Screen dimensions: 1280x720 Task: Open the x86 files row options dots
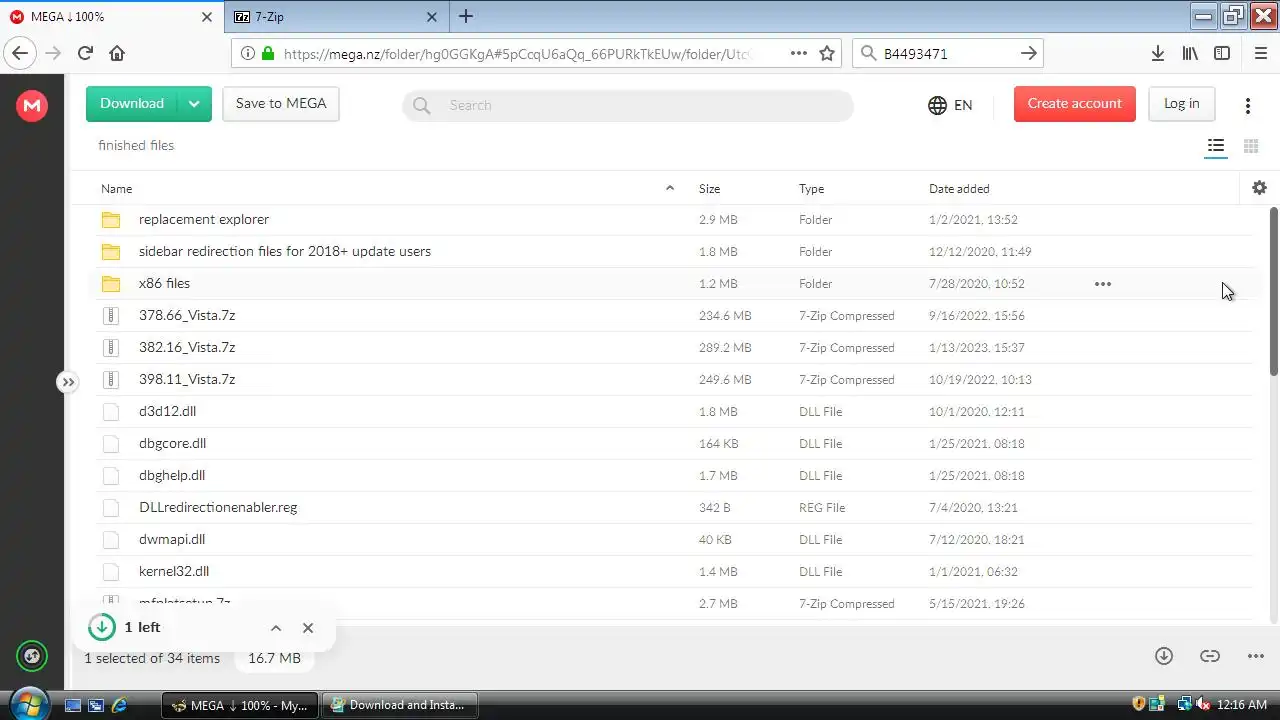[x=1102, y=284]
